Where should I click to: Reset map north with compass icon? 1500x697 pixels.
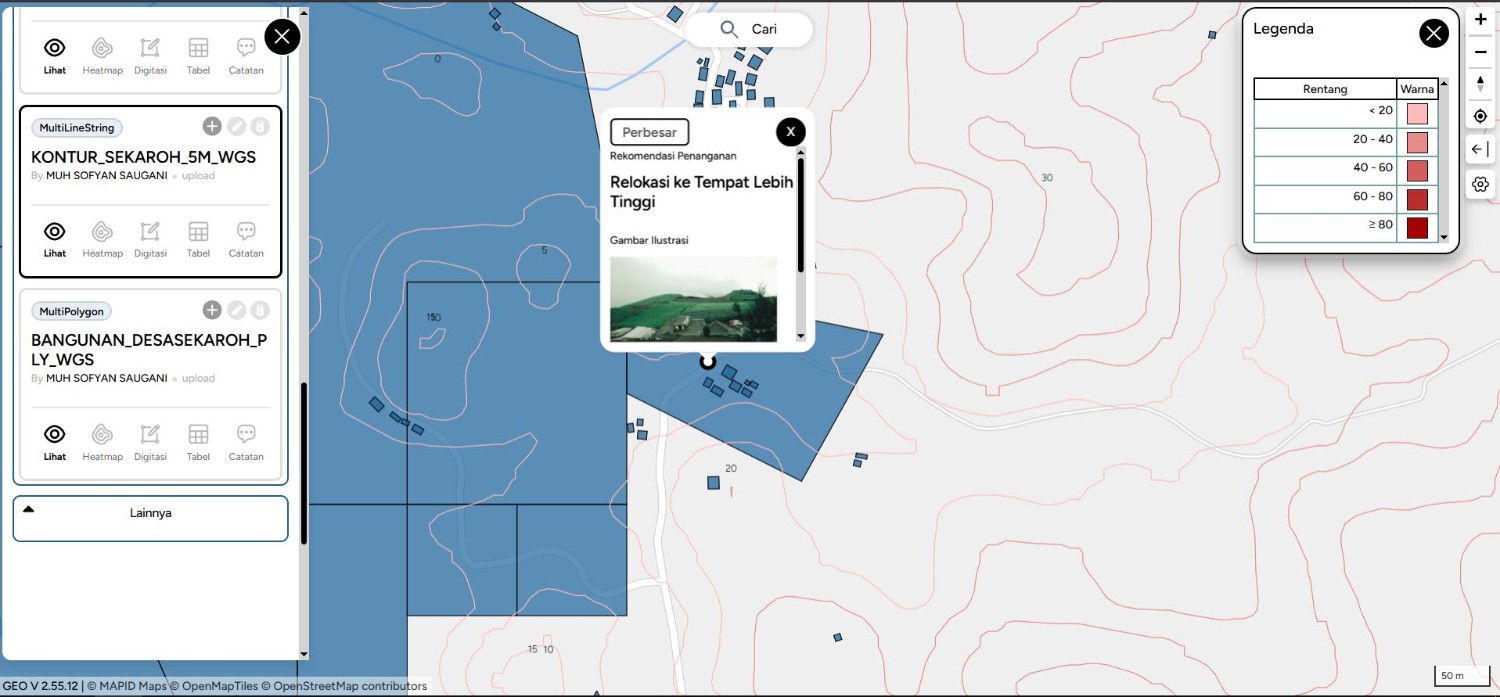click(x=1481, y=84)
